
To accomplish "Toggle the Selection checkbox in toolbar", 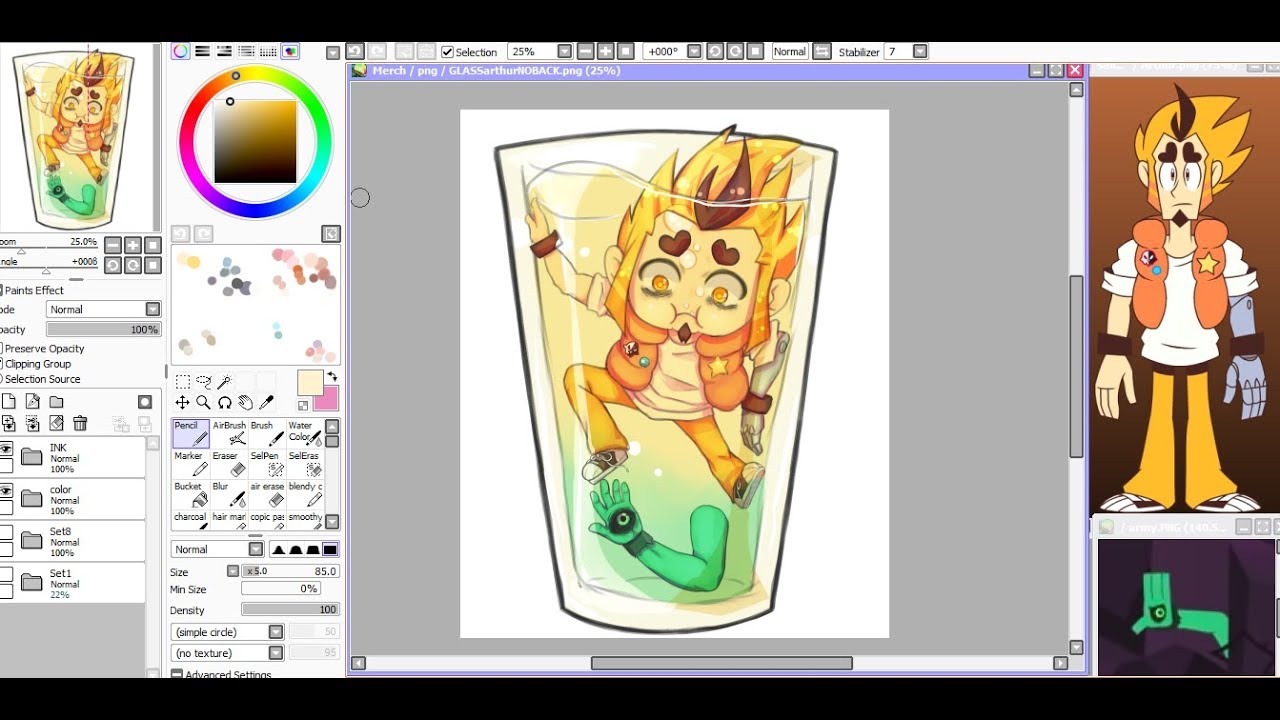I will click(x=447, y=52).
